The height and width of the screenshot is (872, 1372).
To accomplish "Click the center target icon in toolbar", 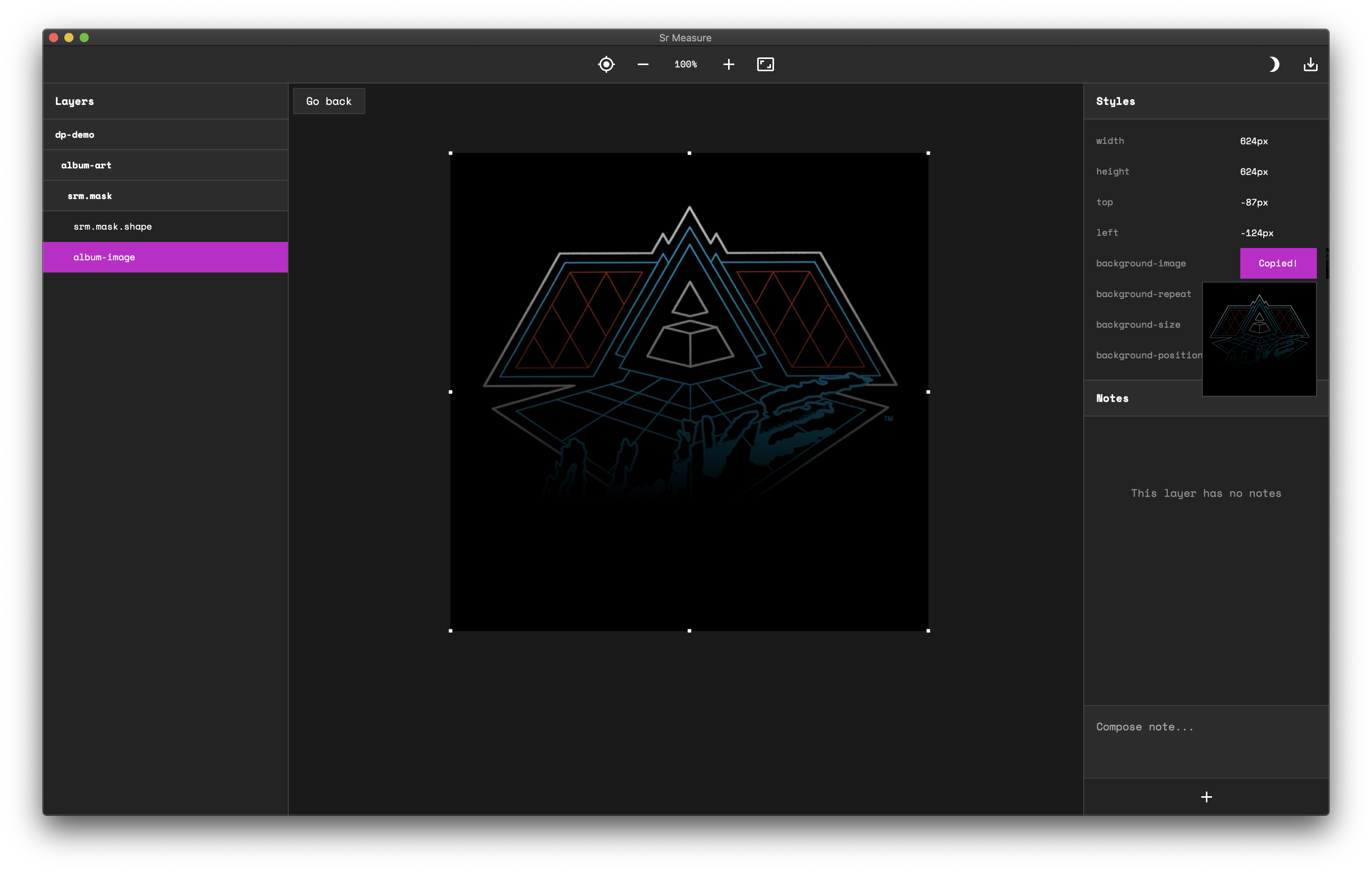I will (606, 64).
